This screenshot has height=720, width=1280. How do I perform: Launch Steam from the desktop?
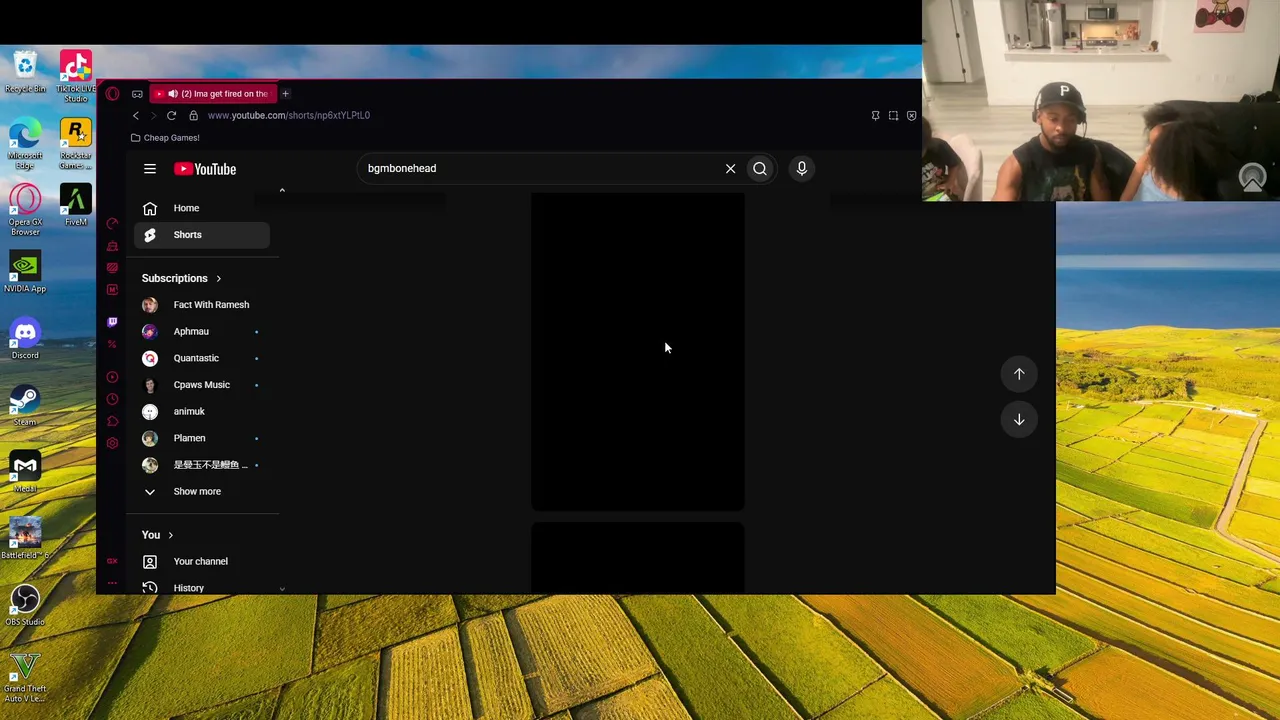click(25, 406)
